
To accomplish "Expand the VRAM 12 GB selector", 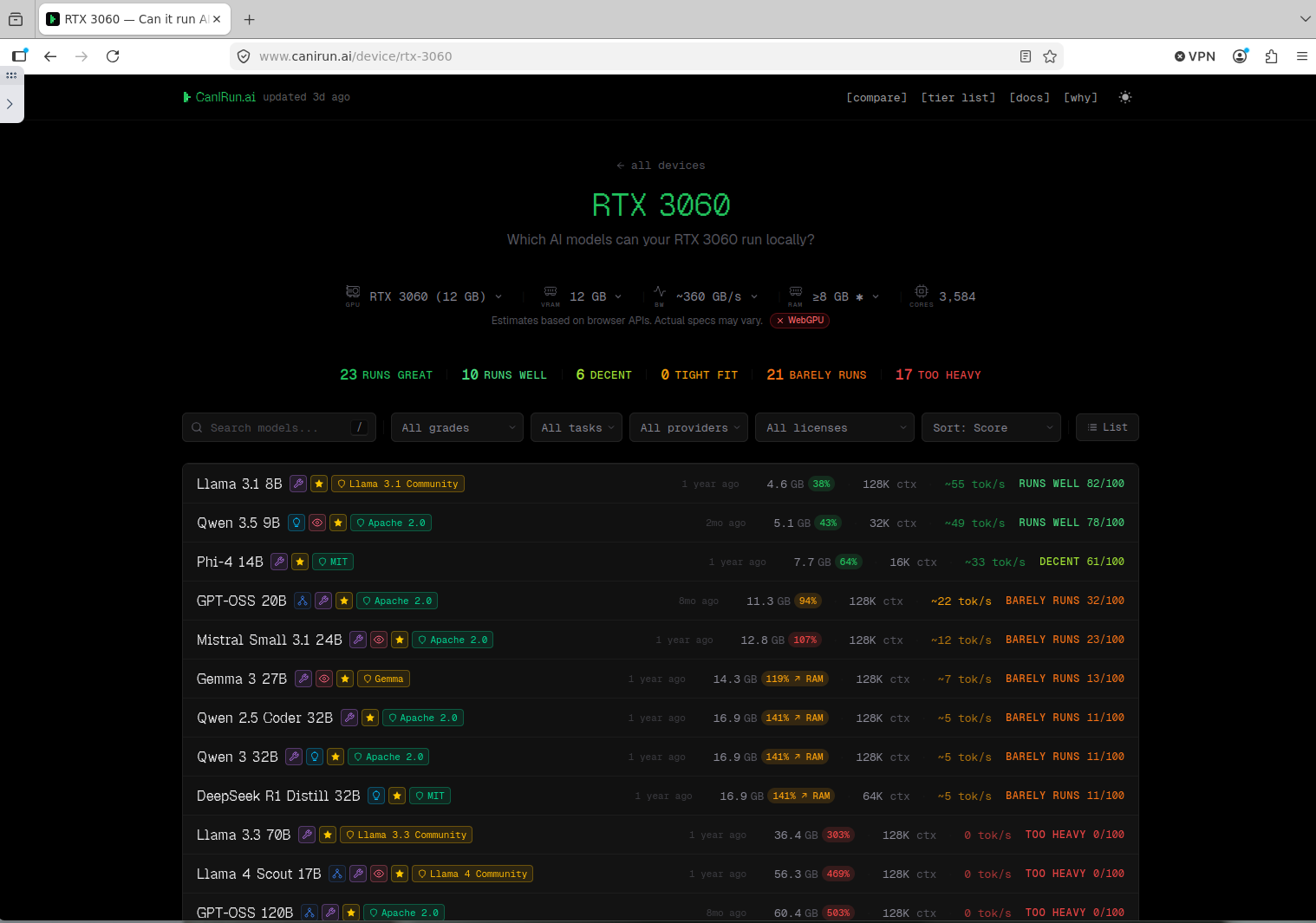I will pos(595,296).
